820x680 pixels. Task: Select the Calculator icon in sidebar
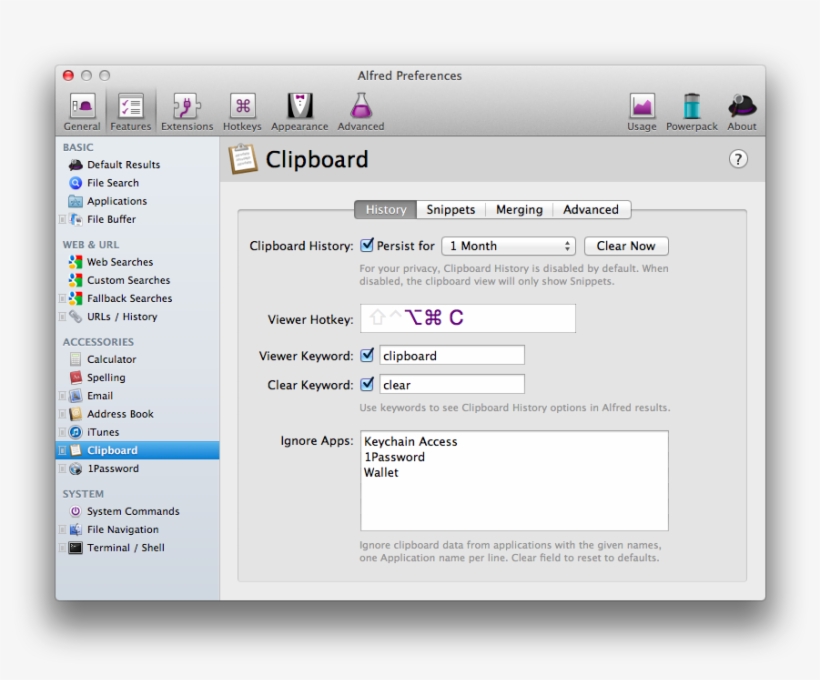click(x=76, y=359)
